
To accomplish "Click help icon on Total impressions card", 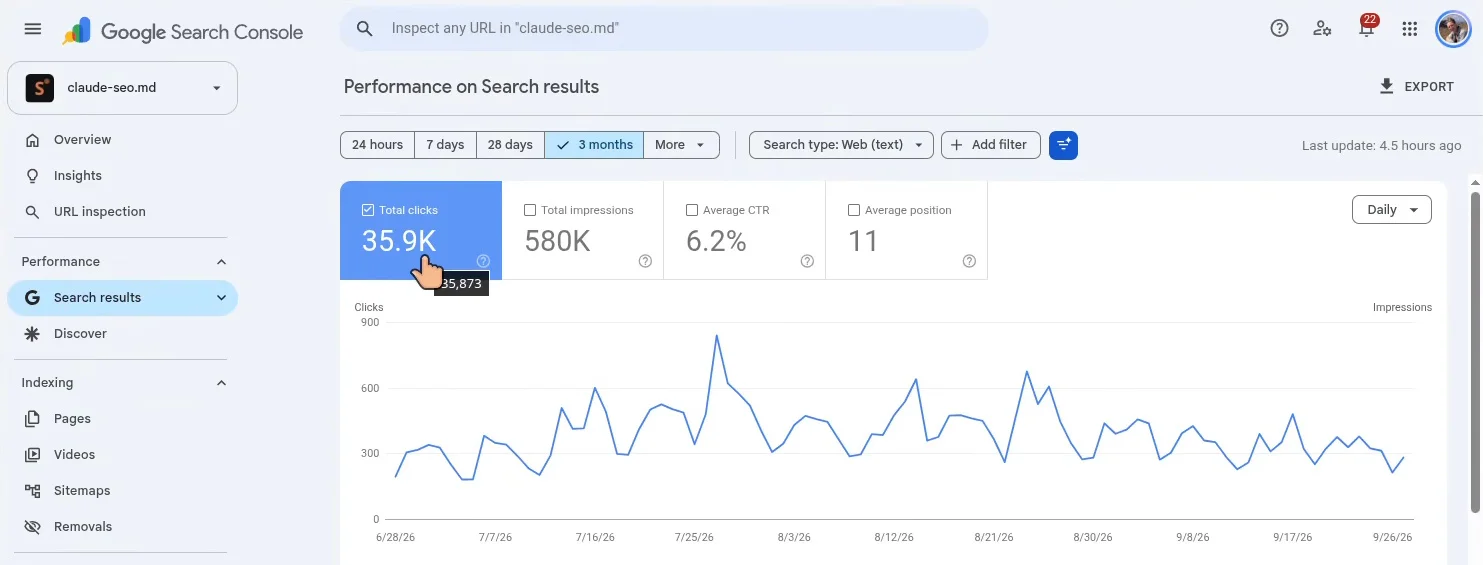I will click(645, 261).
